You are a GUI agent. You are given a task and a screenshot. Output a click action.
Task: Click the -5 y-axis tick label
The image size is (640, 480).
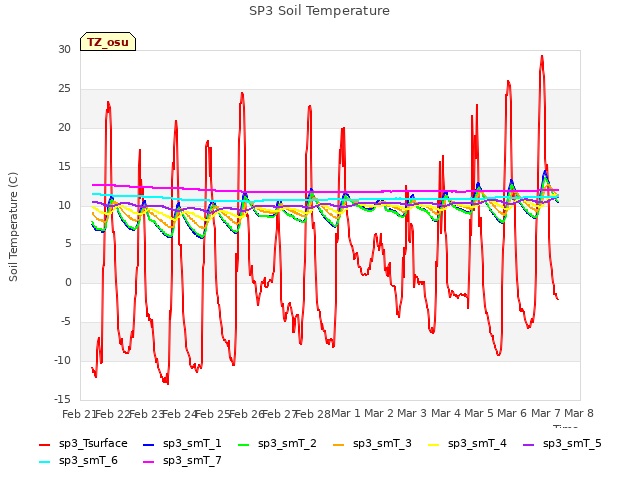point(65,322)
